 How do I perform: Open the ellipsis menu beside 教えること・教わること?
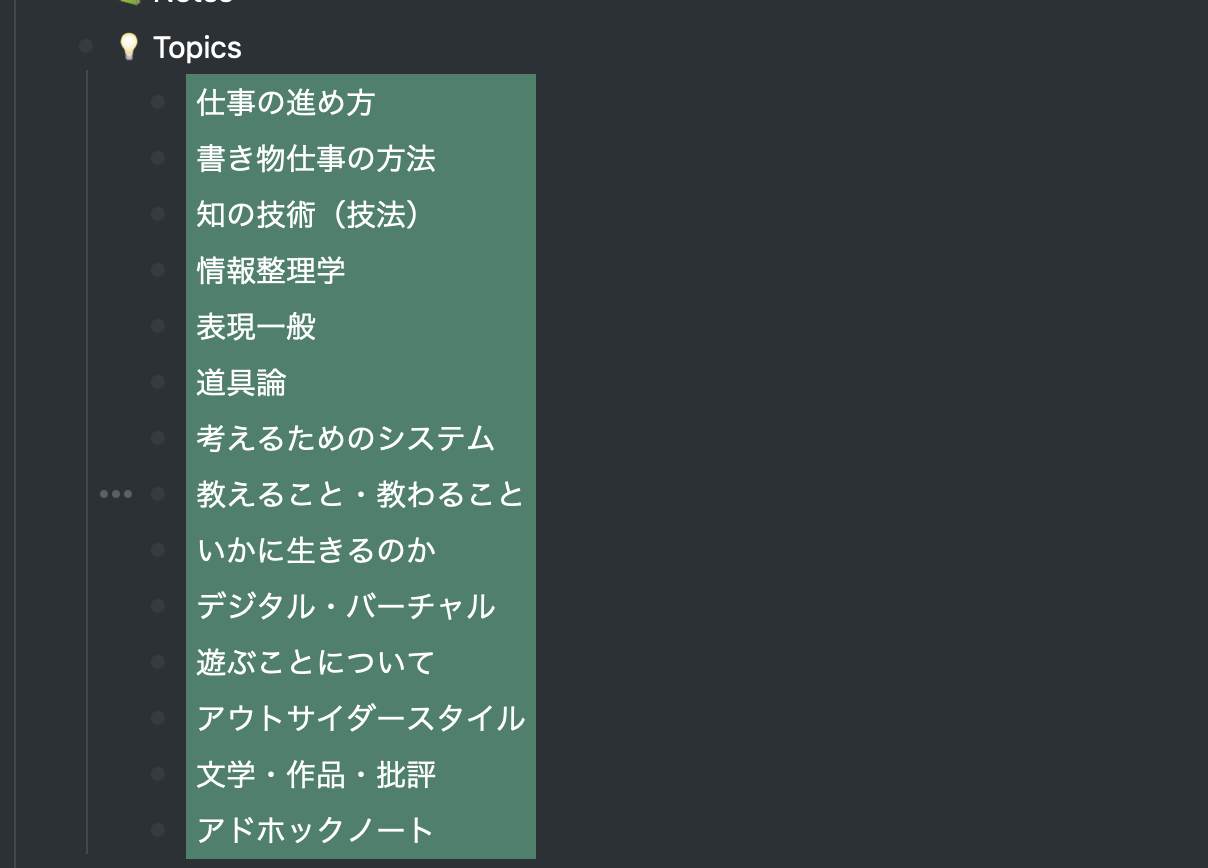pyautogui.click(x=116, y=493)
